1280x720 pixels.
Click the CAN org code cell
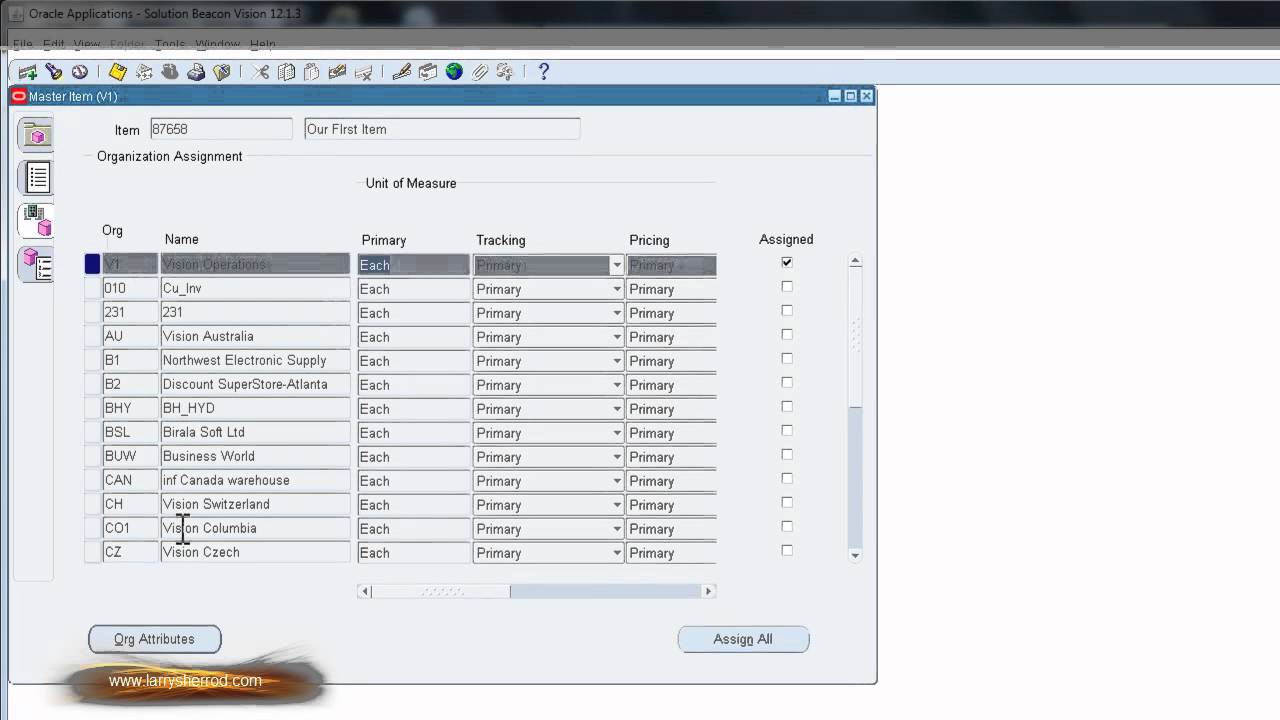click(130, 480)
